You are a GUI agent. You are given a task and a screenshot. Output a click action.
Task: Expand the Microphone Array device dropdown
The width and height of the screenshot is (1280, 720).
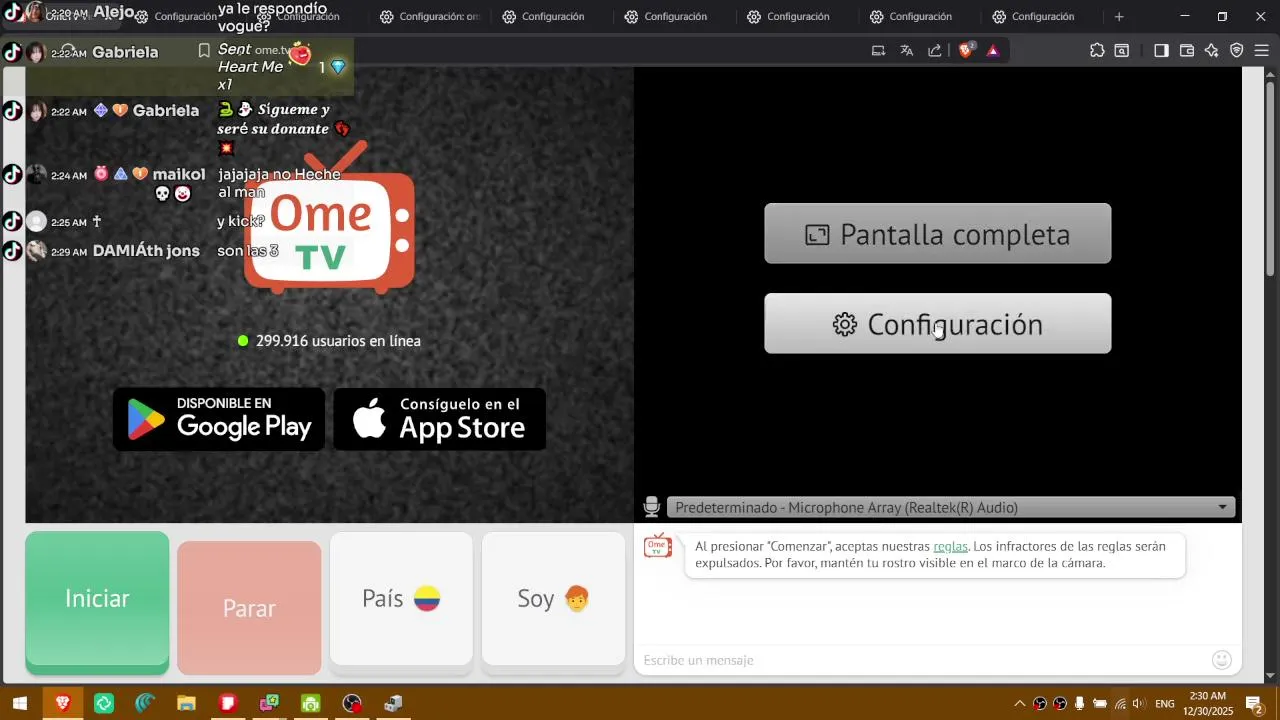click(951, 508)
